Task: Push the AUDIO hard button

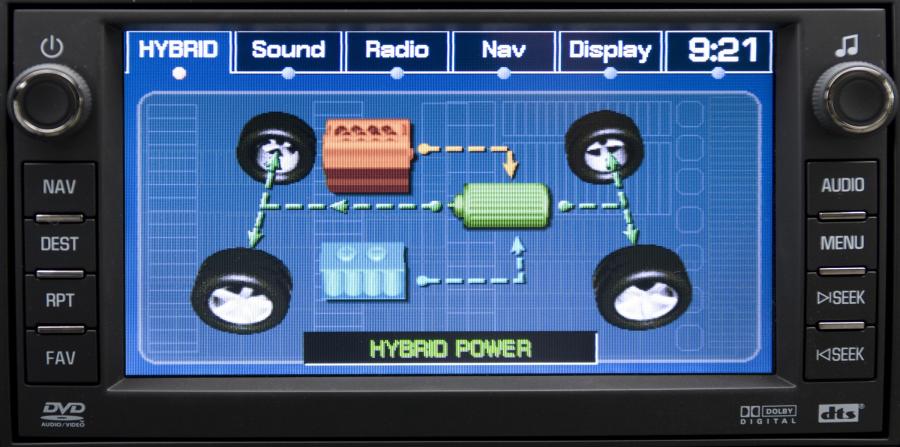Action: coord(842,185)
